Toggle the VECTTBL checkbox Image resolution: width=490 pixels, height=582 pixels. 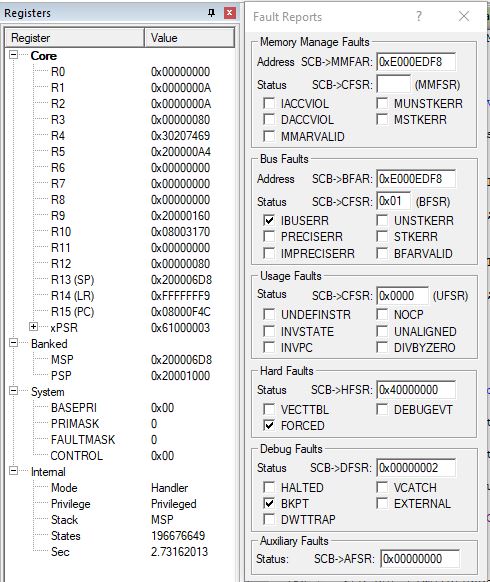(269, 409)
